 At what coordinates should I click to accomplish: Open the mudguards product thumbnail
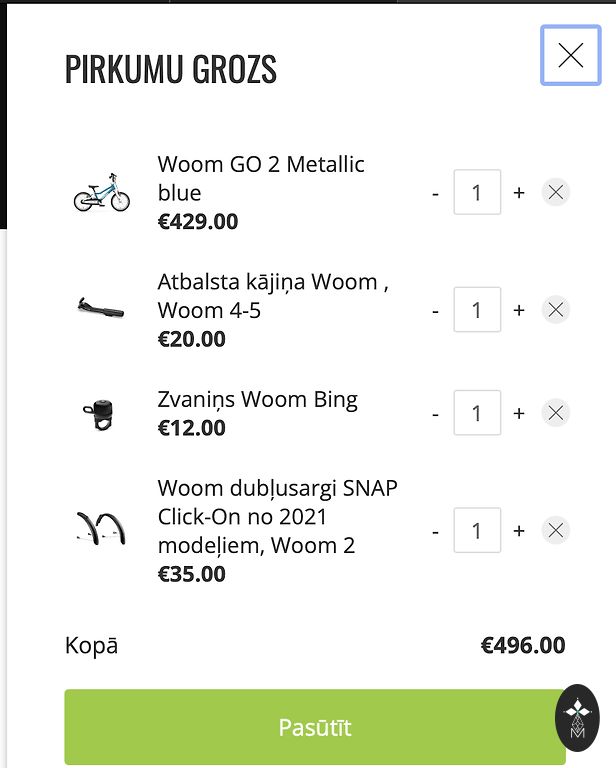102,529
